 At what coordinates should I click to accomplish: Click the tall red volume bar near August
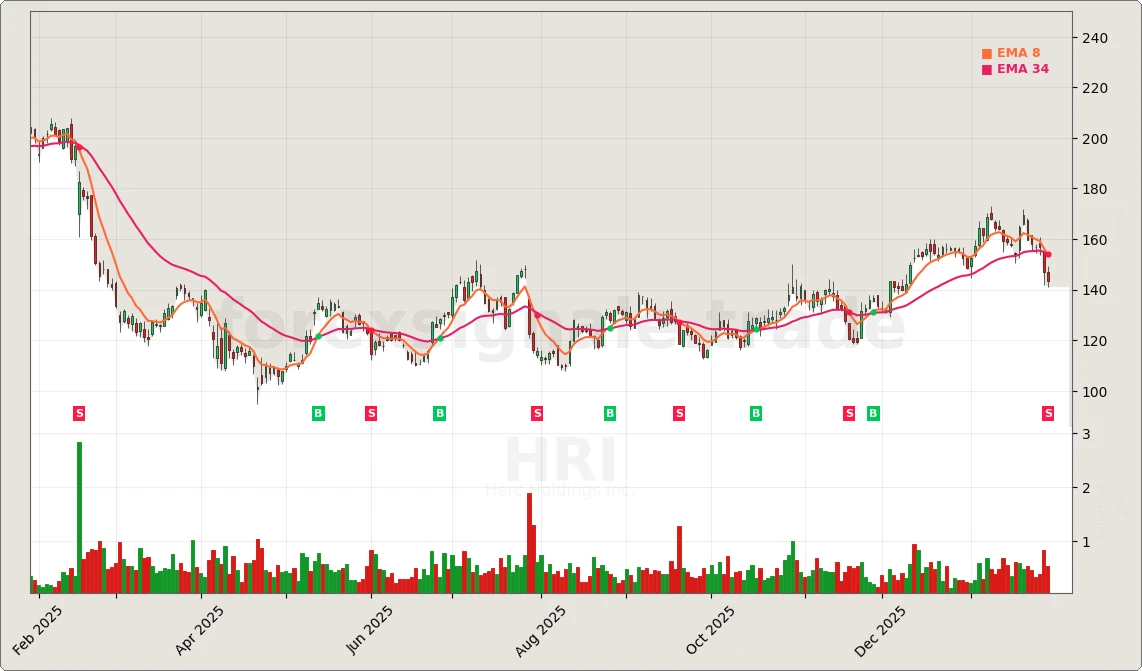[529, 540]
